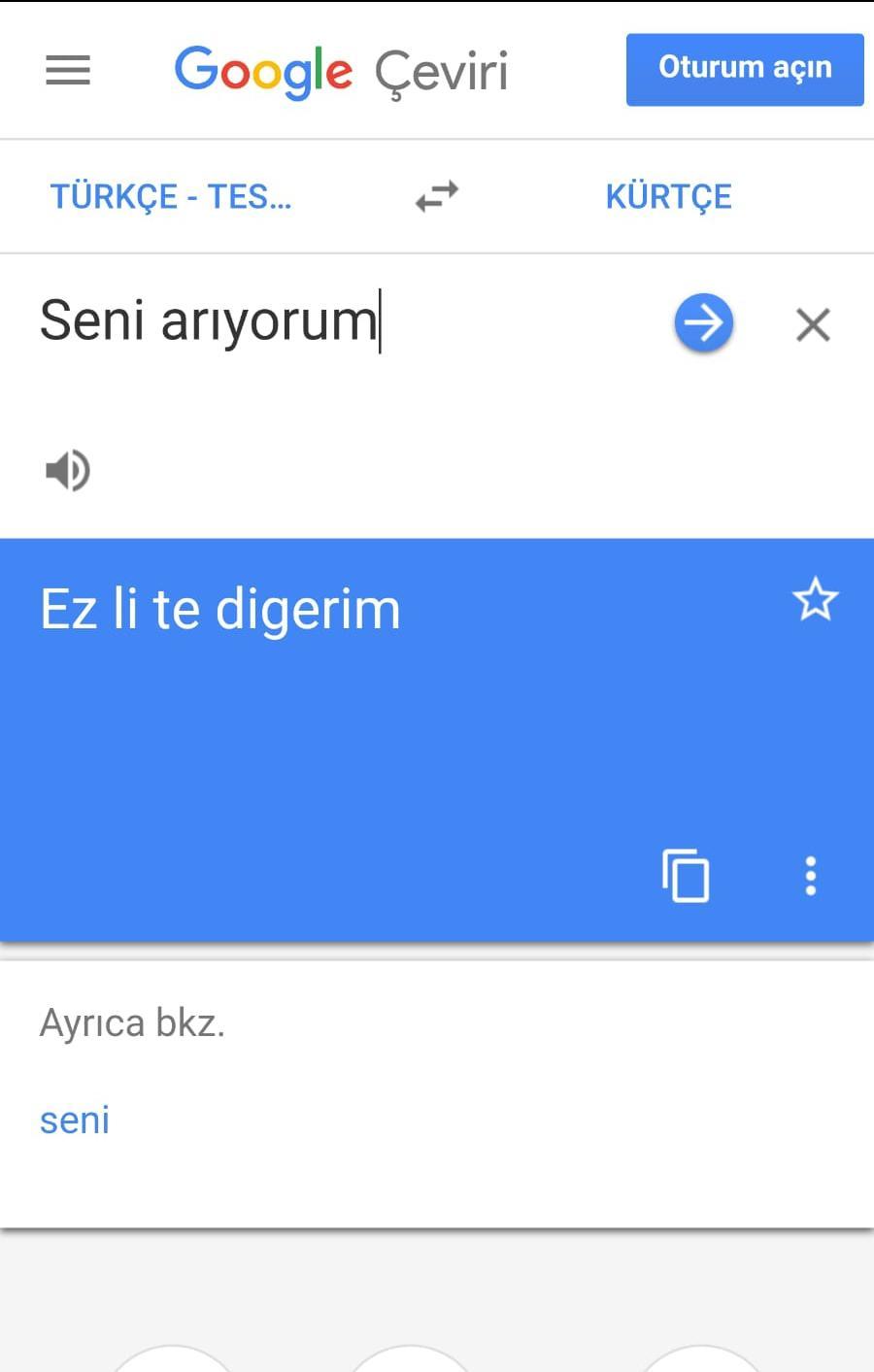Clear the entered text with X
The width and height of the screenshot is (874, 1372).
(x=813, y=324)
